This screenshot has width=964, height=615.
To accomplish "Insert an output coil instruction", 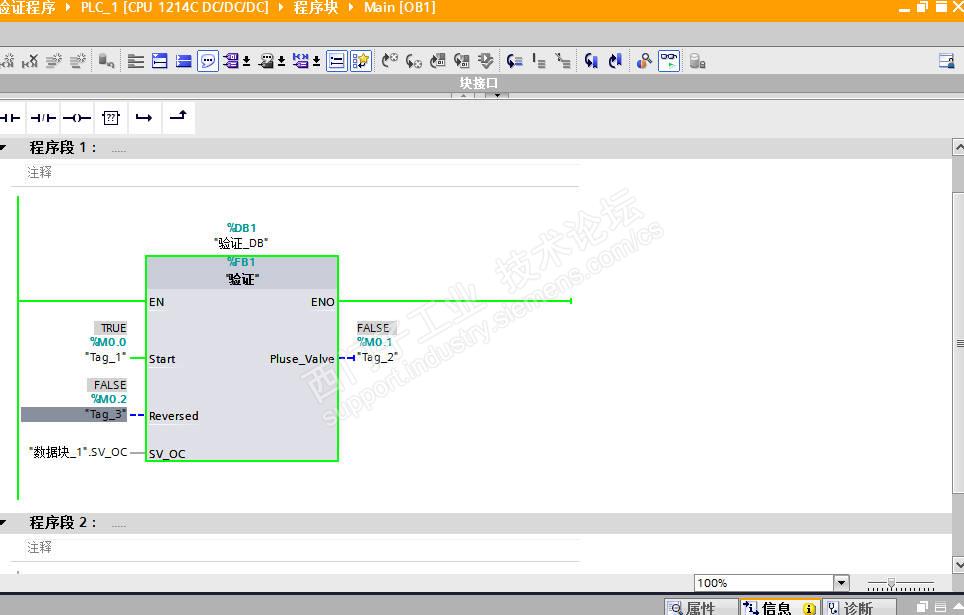I will pos(77,117).
